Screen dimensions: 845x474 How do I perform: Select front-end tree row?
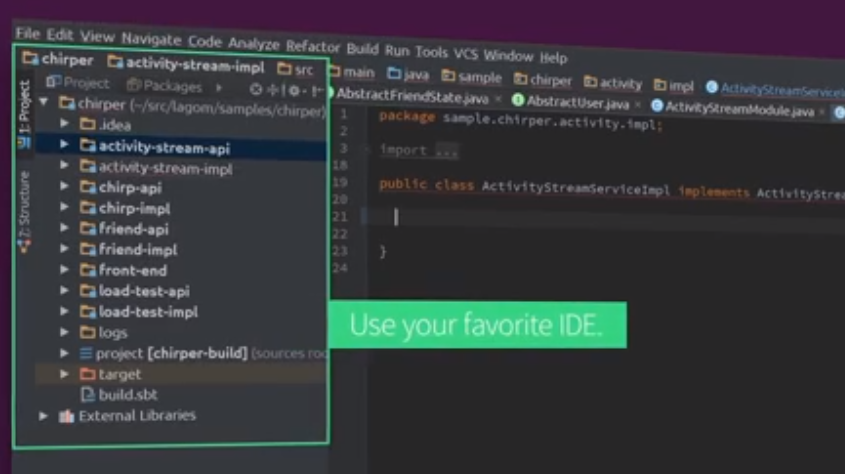[181, 270]
